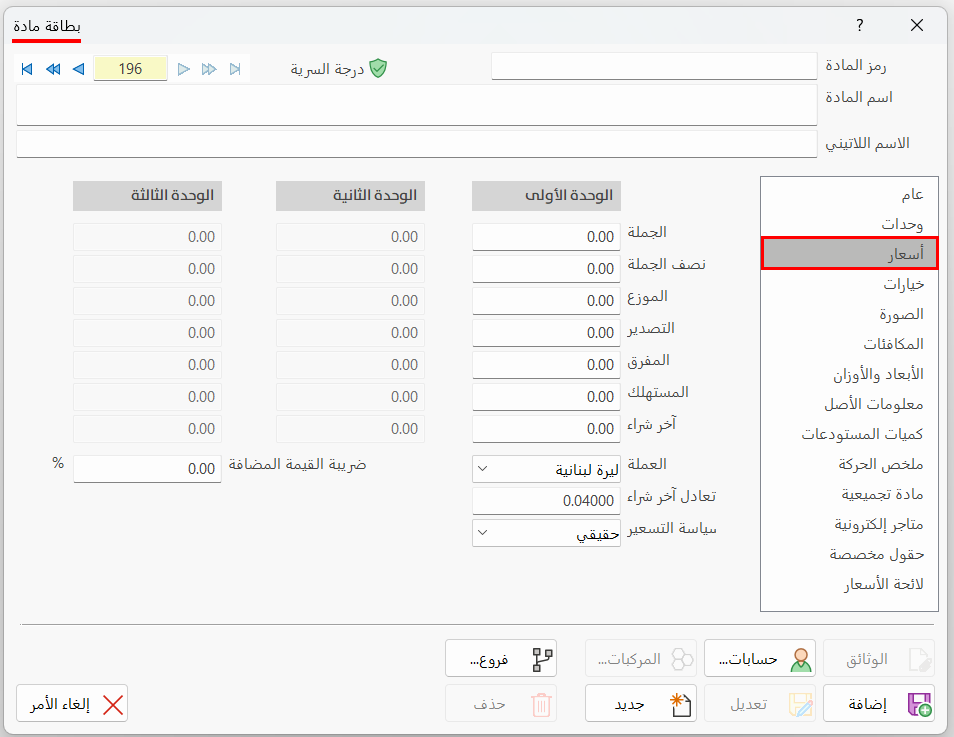954x737 pixels.
Task: Open the خيارات tab
Action: (849, 284)
